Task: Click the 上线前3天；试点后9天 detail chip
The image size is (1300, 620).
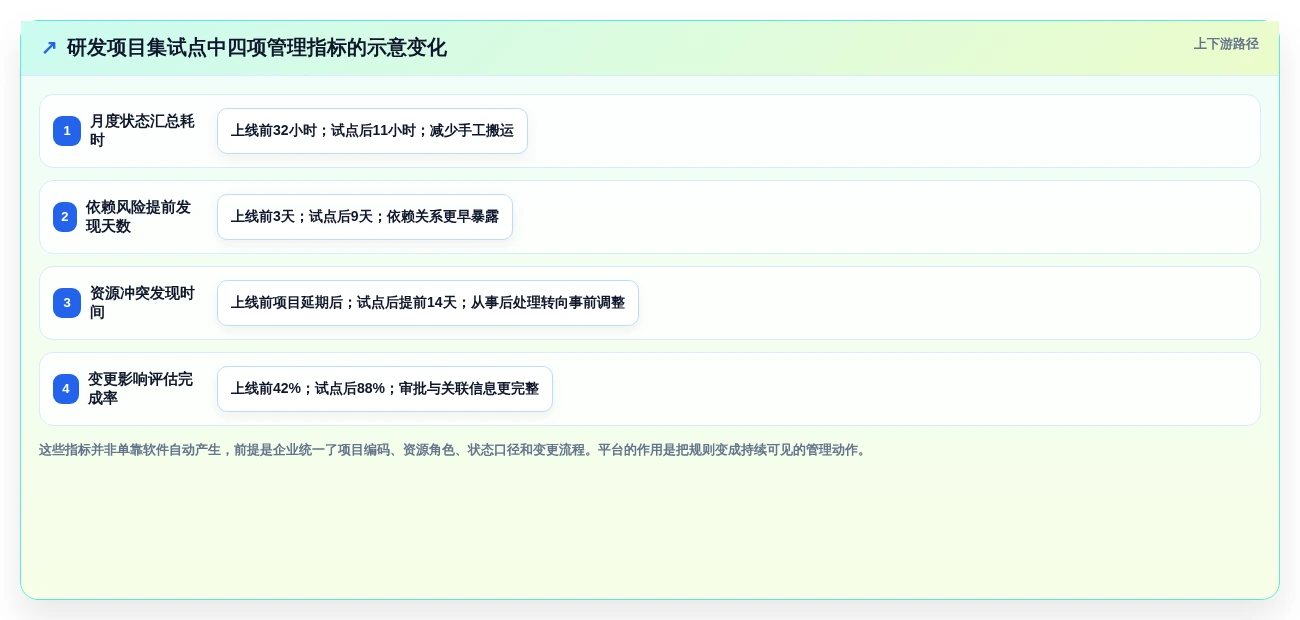Action: tap(365, 217)
